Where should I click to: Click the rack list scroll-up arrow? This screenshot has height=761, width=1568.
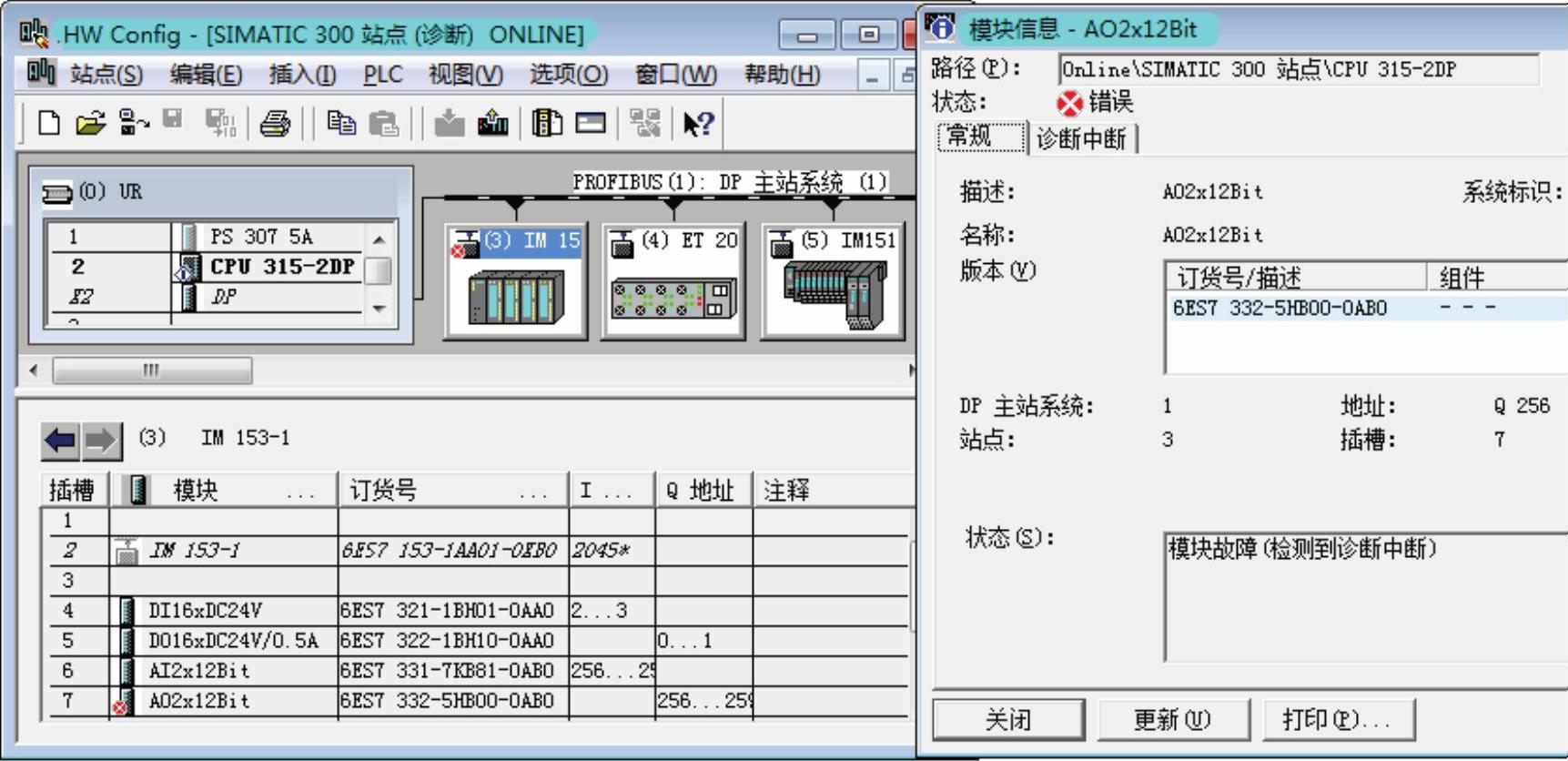click(379, 239)
